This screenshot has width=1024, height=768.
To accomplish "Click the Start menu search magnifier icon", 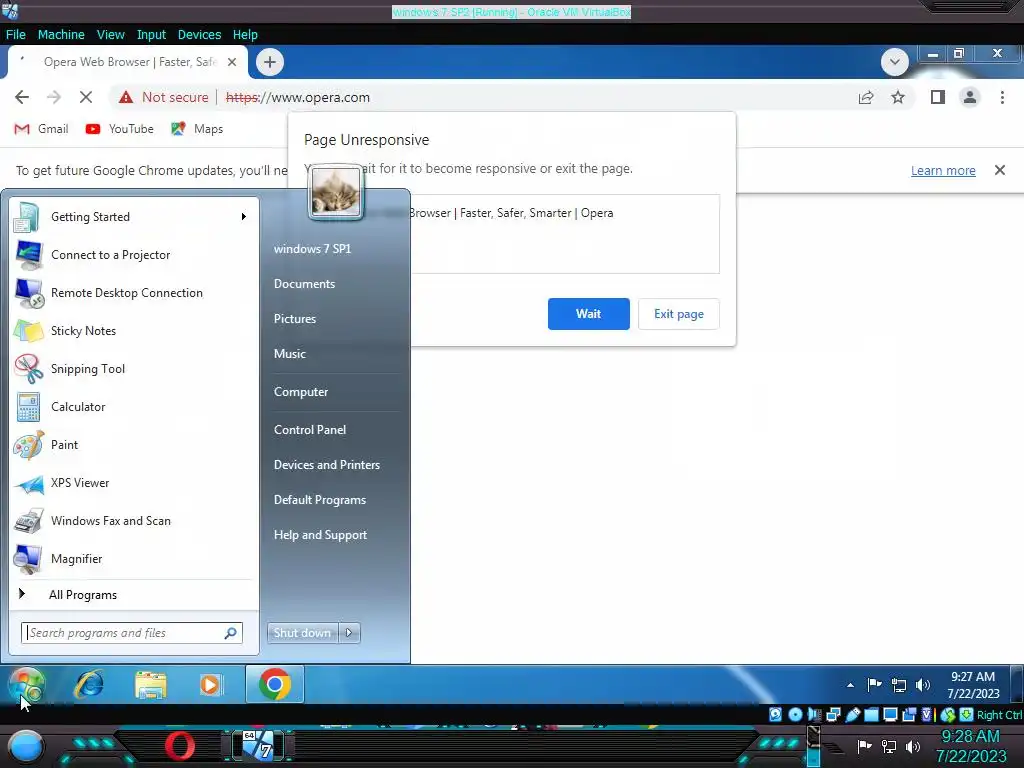I will click(x=231, y=633).
